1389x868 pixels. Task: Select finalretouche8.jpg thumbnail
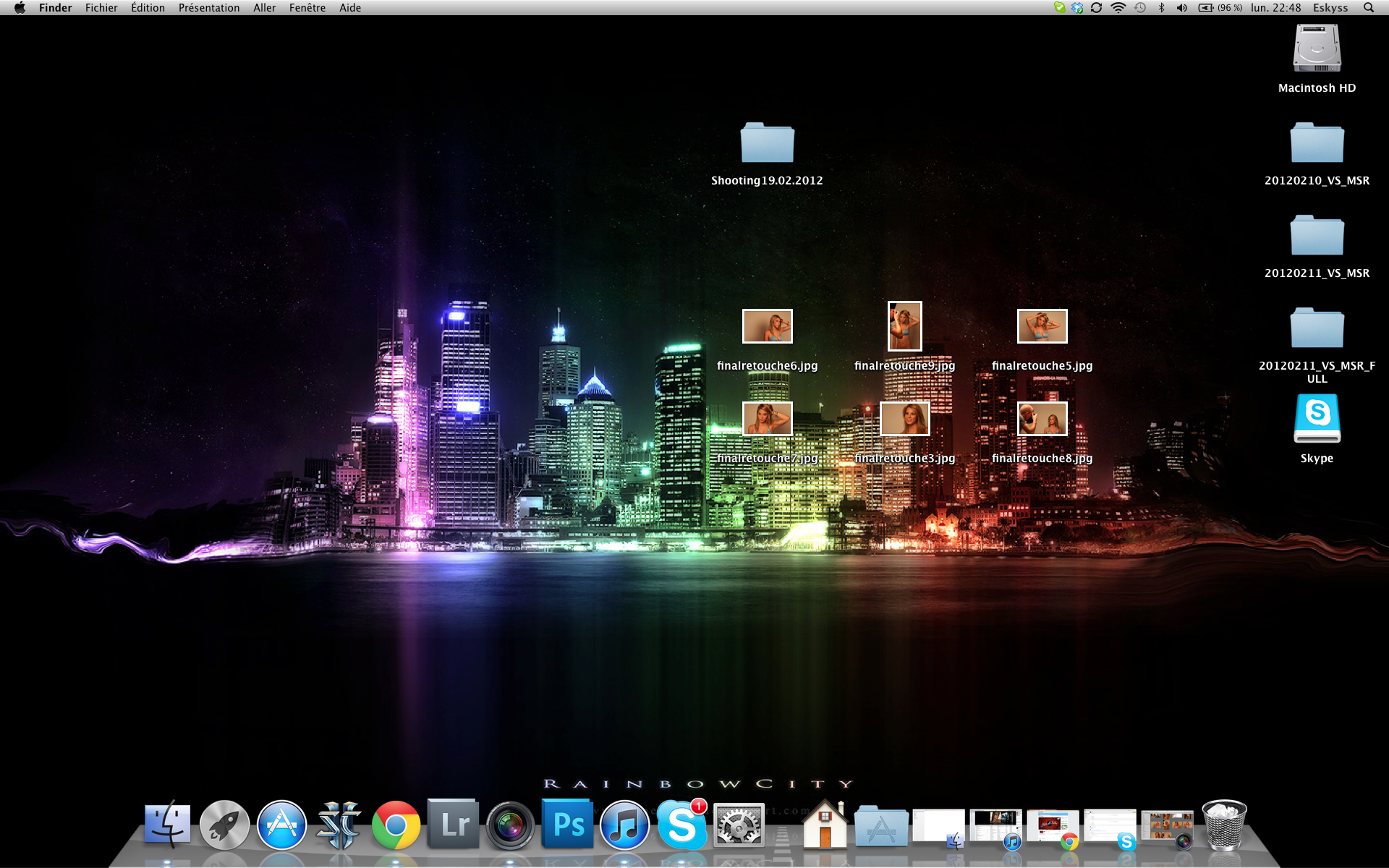tap(1042, 419)
